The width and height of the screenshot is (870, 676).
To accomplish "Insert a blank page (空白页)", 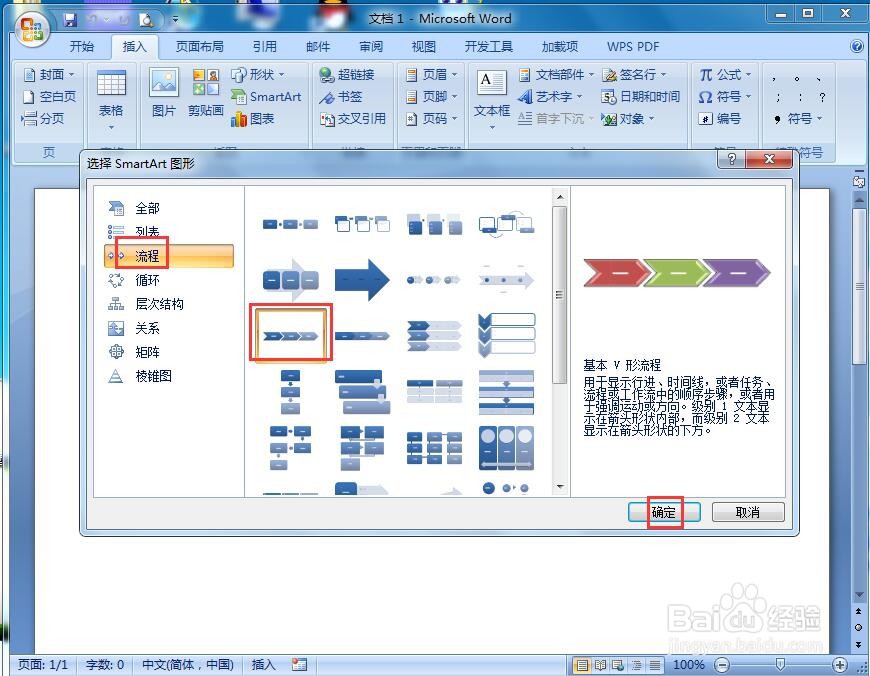I will click(49, 97).
